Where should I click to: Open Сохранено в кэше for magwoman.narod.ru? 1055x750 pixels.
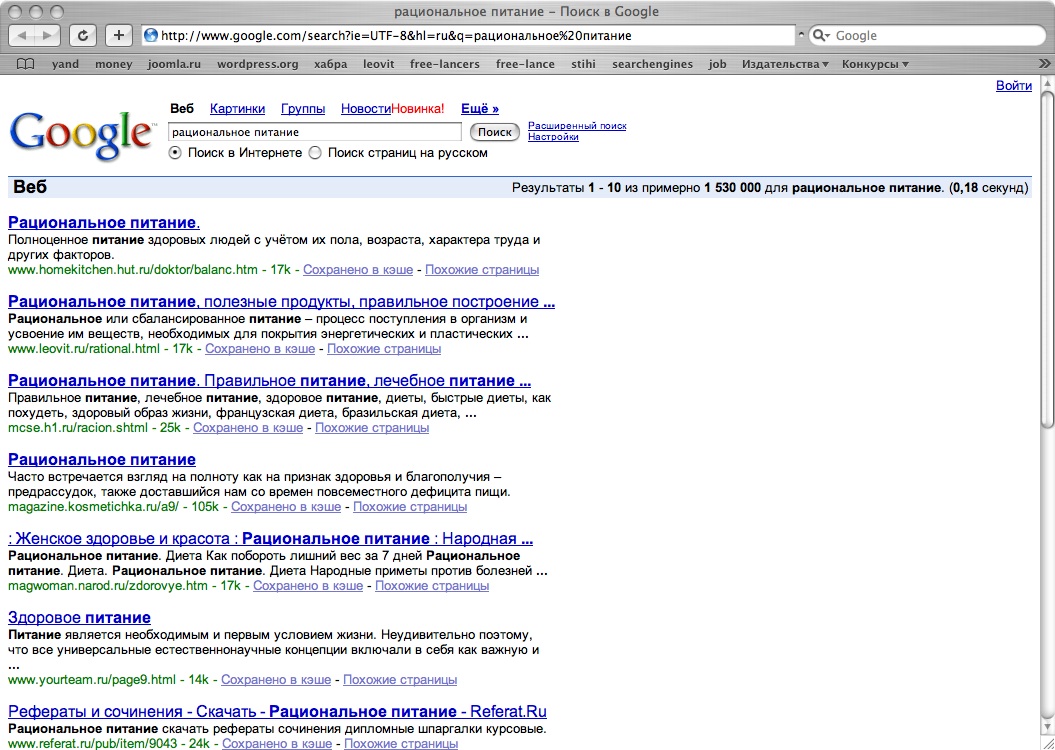click(x=308, y=586)
